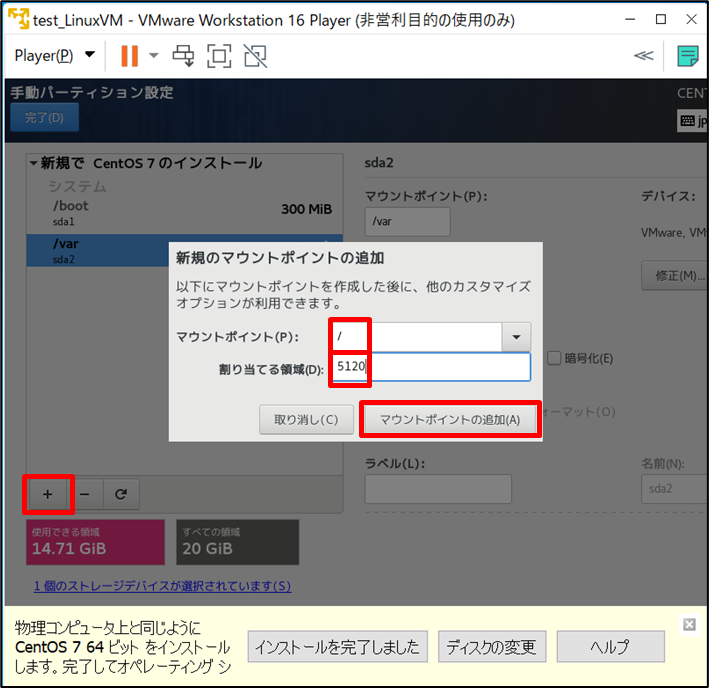Click インストールを完了しました button
Image resolution: width=709 pixels, height=688 pixels.
[x=337, y=647]
